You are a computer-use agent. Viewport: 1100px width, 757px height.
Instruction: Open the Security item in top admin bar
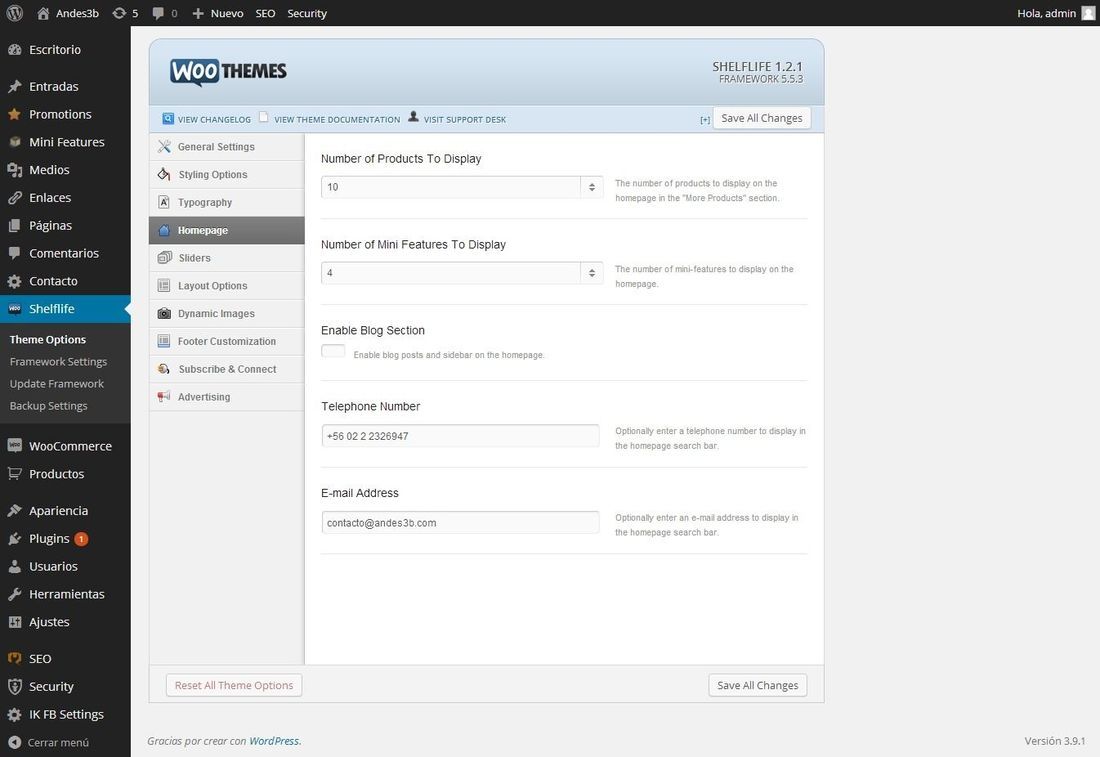(x=307, y=13)
